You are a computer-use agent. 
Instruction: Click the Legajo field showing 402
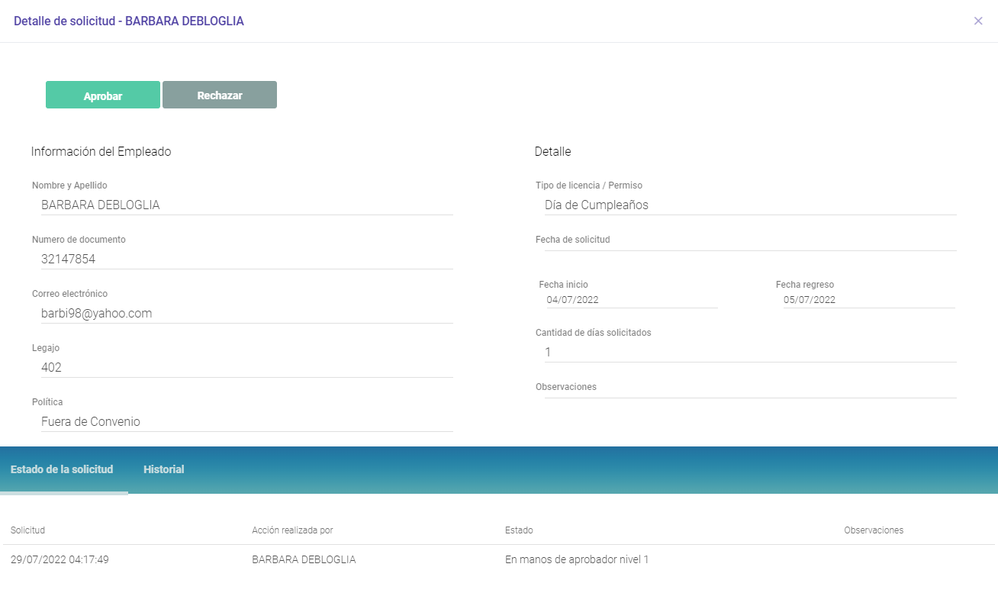(247, 367)
